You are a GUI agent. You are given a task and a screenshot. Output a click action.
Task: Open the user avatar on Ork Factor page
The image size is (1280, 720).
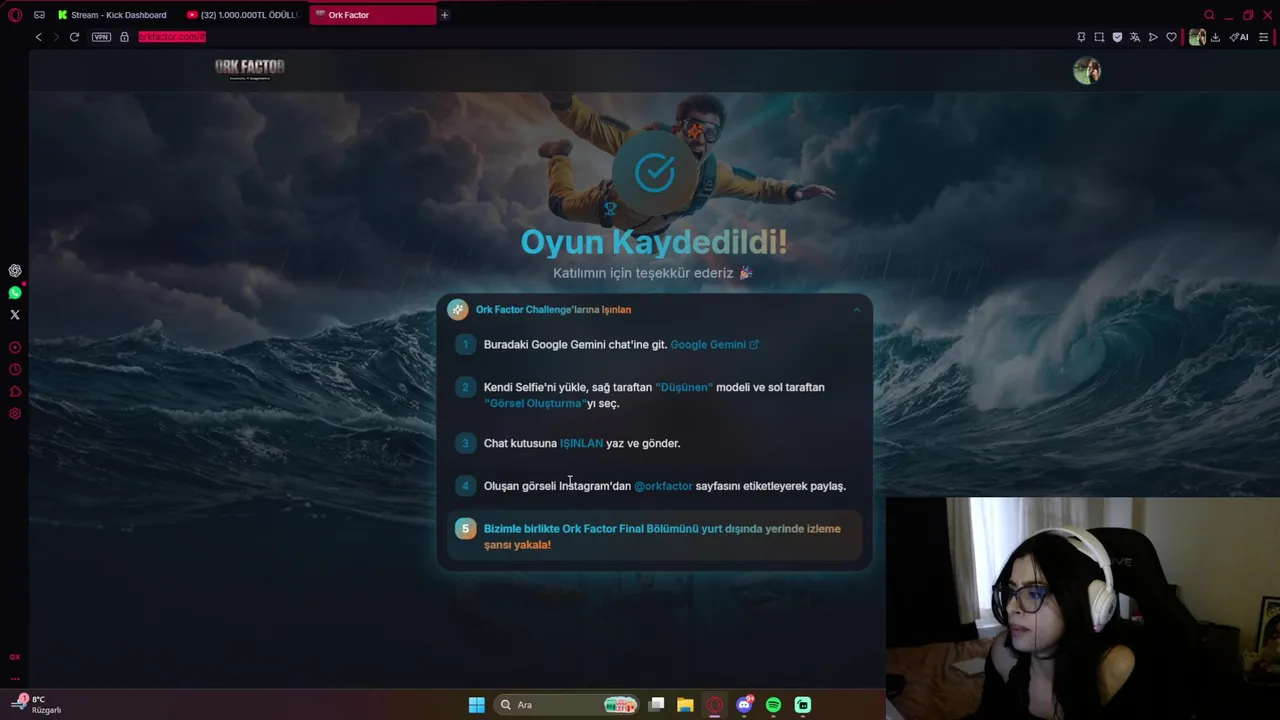[x=1087, y=71]
